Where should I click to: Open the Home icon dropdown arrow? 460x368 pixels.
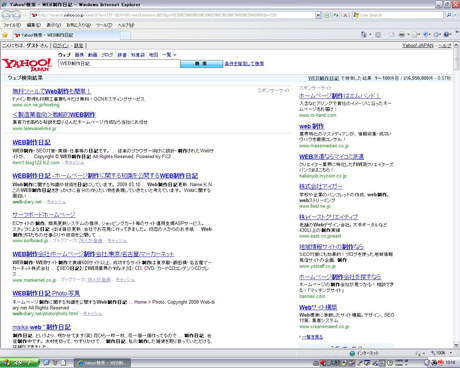370,35
